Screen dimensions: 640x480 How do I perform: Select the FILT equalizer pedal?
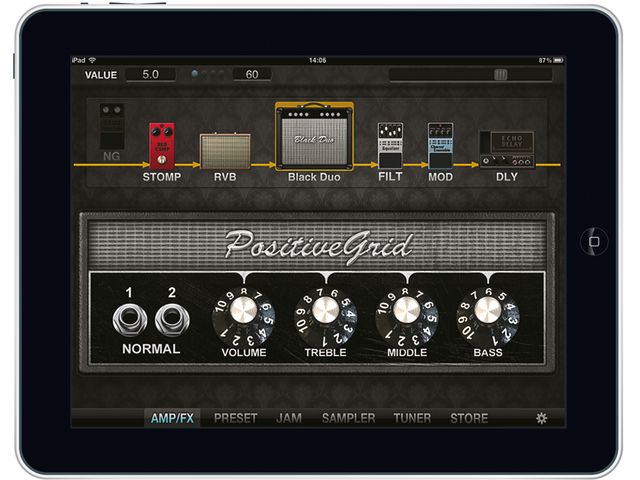390,145
